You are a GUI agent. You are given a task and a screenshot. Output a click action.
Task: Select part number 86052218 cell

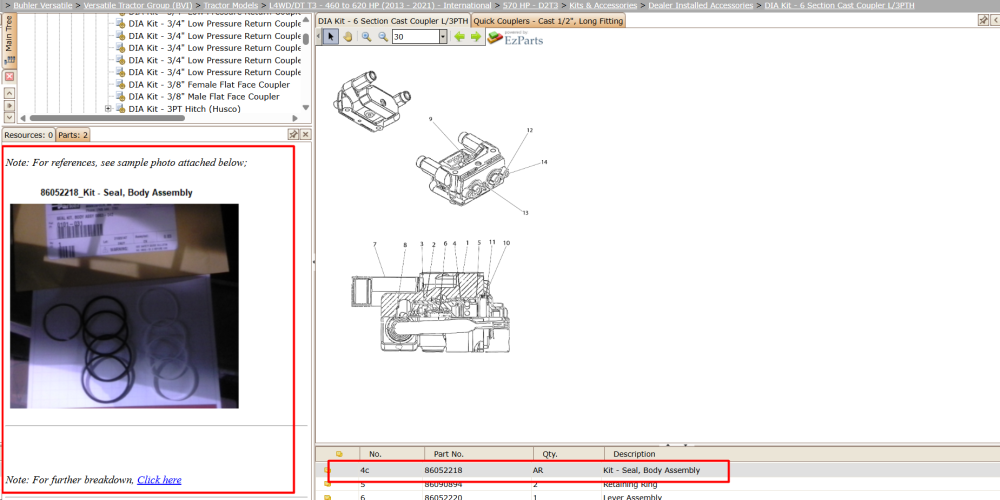443,471
